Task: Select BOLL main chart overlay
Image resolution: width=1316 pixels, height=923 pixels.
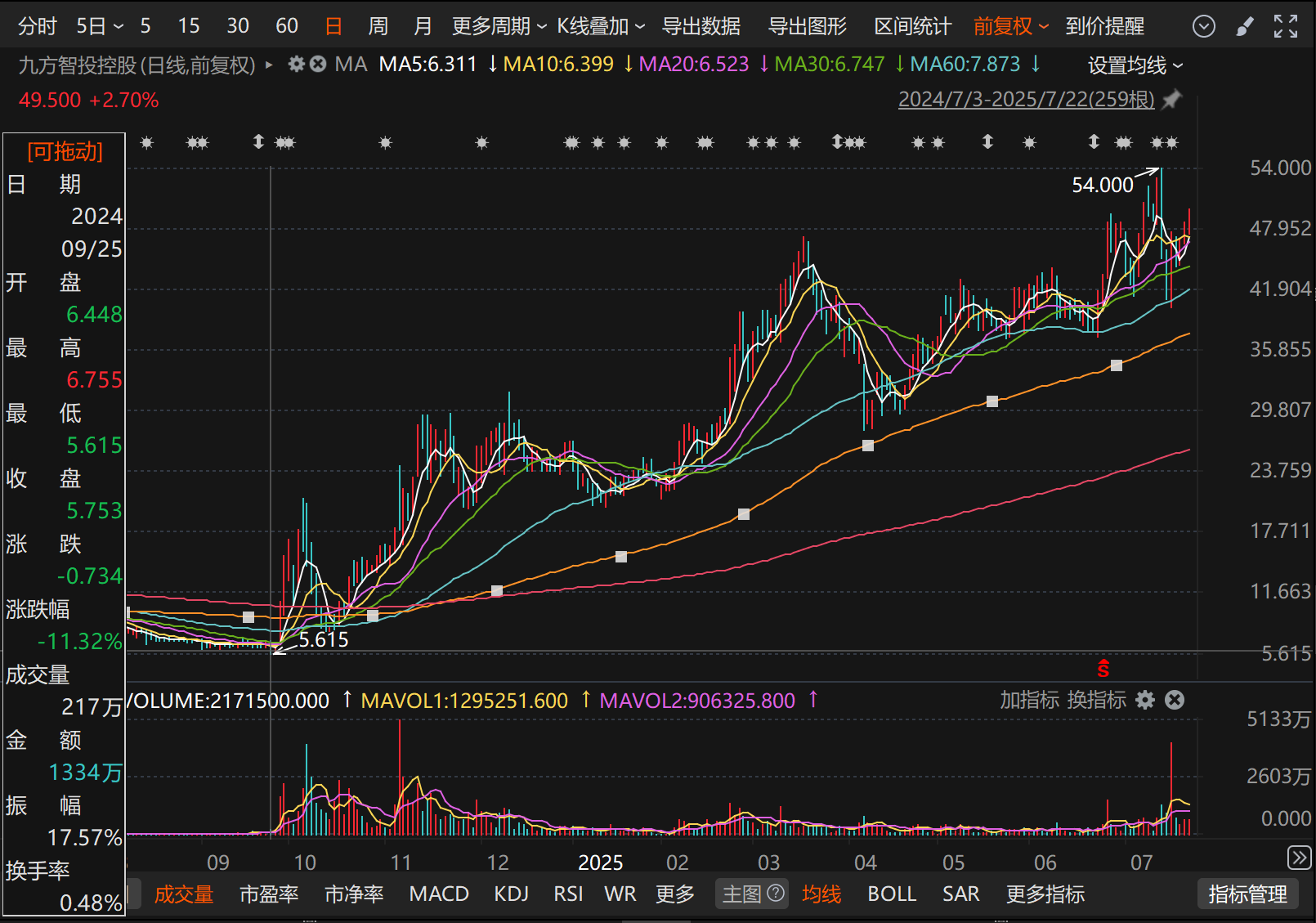Action: tap(892, 894)
